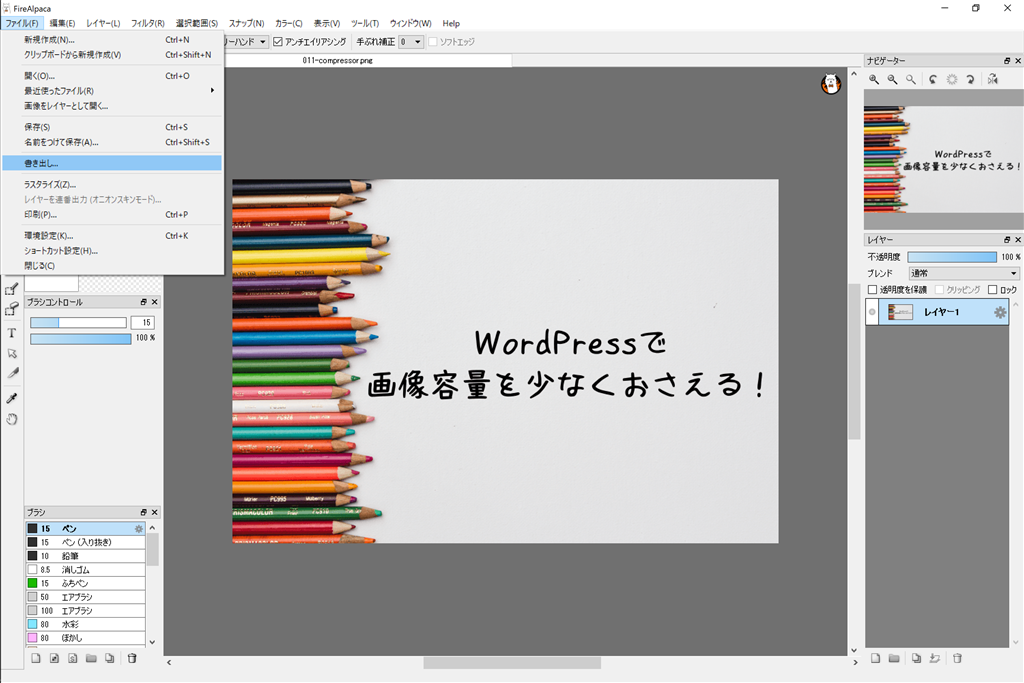Create a new layer in Layer panel

[875, 658]
